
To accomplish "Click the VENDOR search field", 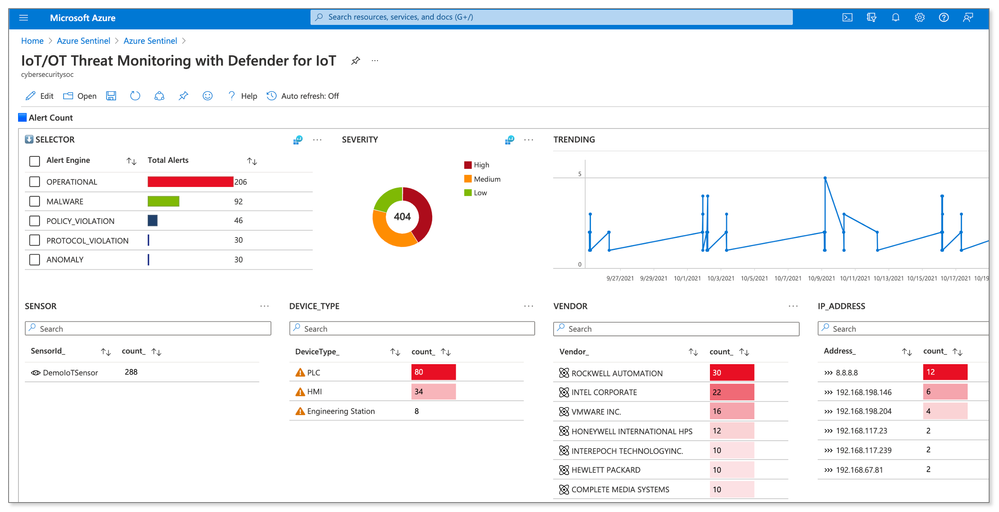I will click(x=676, y=329).
